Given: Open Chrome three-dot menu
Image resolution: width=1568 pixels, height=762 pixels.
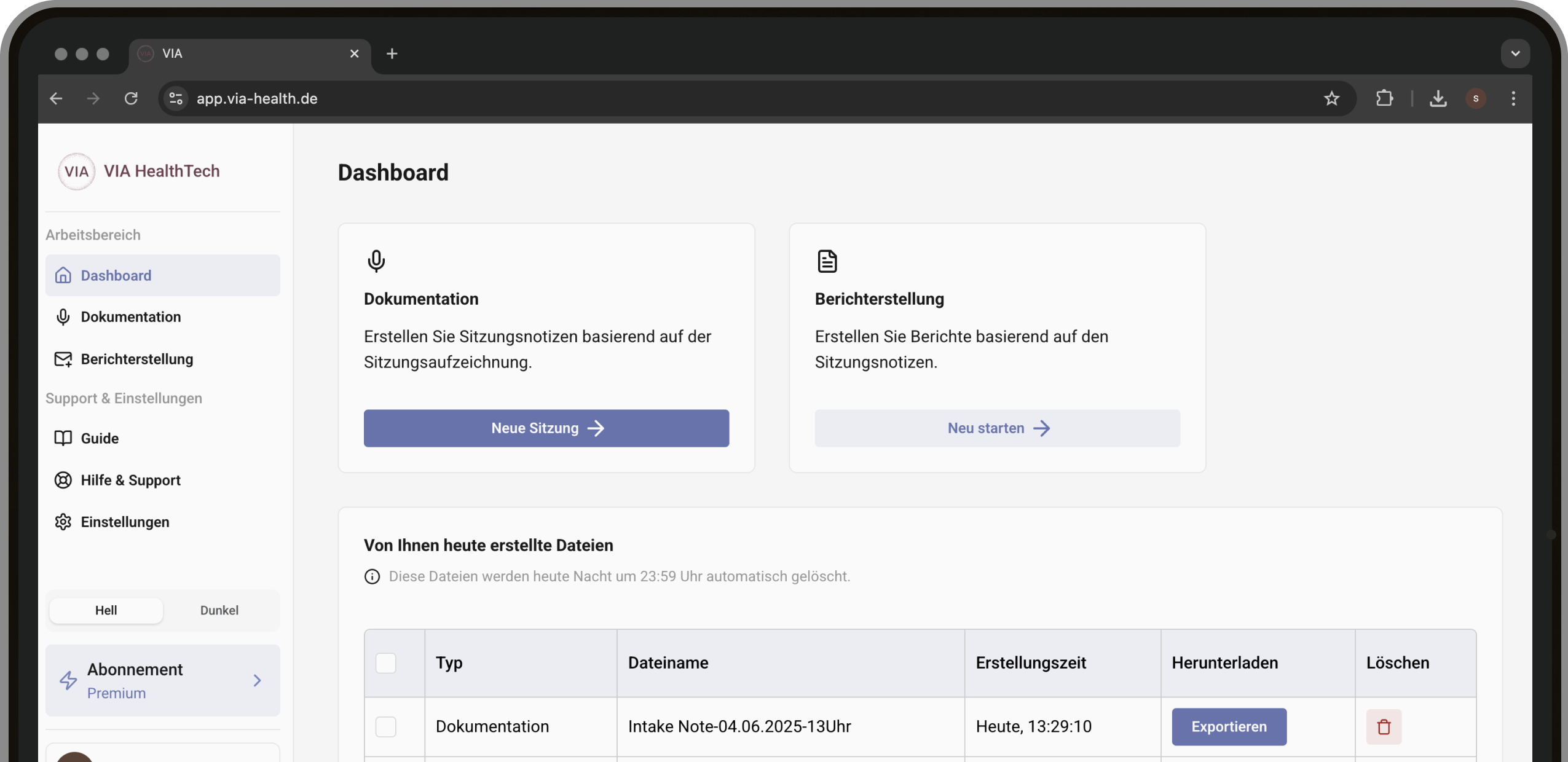Looking at the screenshot, I should point(1513,98).
